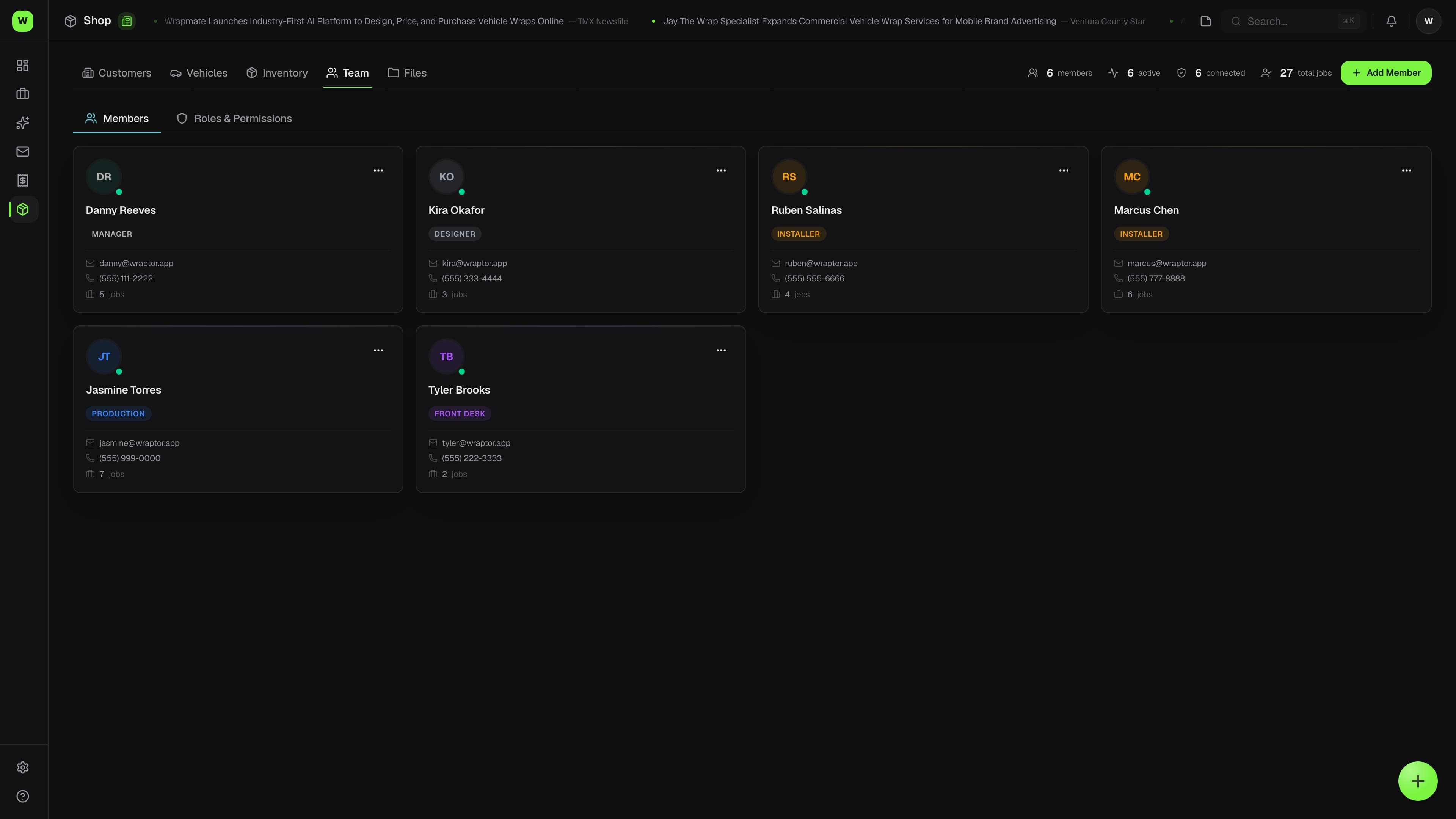
Task: Click phone number (555) 999-0000
Action: pos(129,458)
